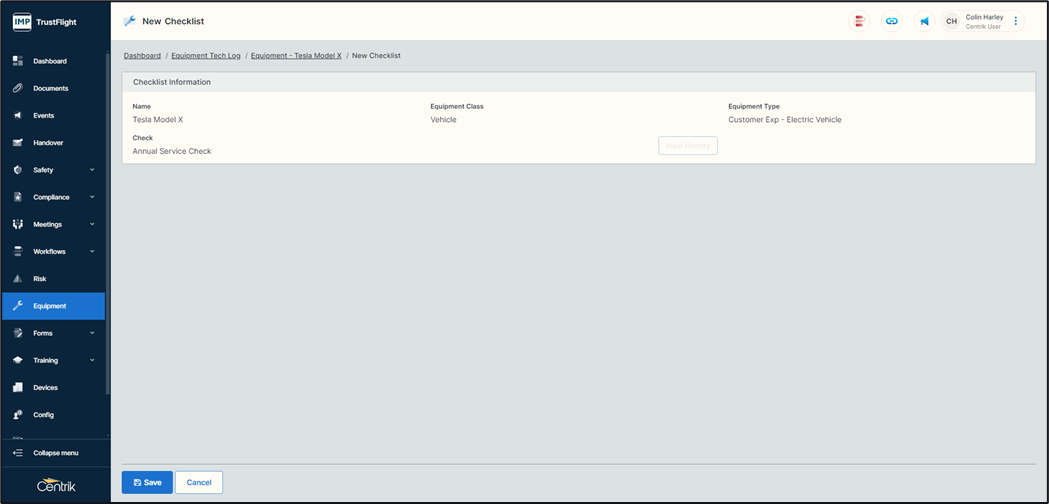Click the Compliance icon in sidebar
The image size is (1049, 504).
(x=18, y=197)
